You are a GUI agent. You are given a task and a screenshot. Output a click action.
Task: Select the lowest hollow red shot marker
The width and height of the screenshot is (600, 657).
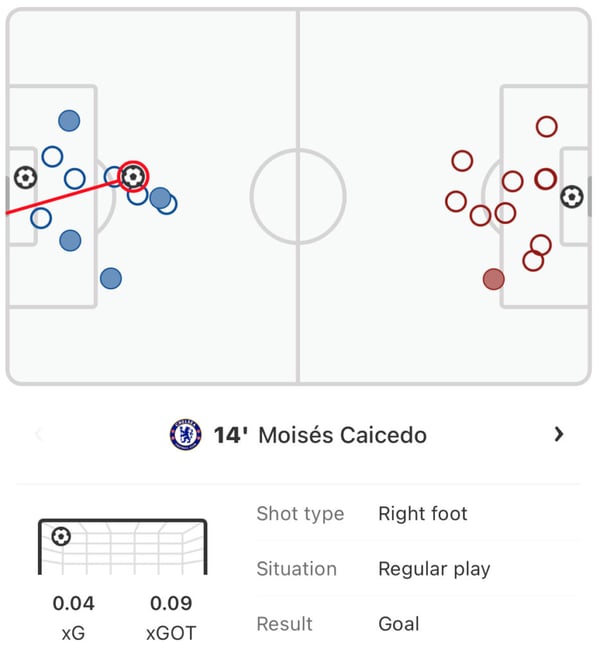coord(533,261)
